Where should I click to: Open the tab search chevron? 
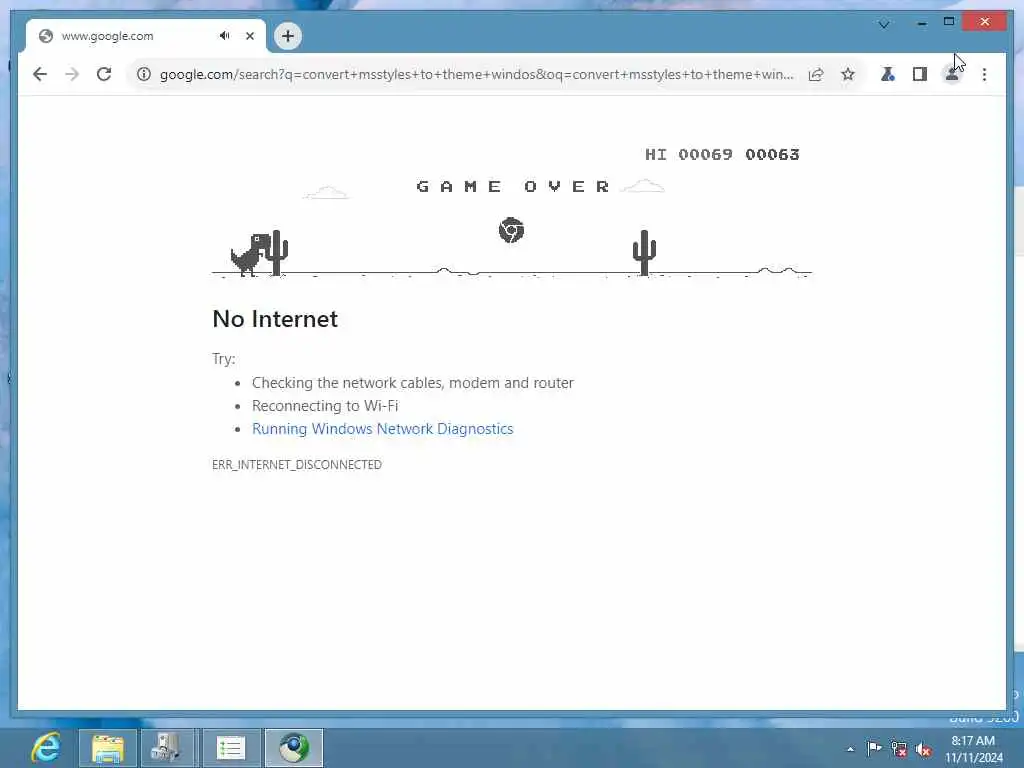[884, 25]
